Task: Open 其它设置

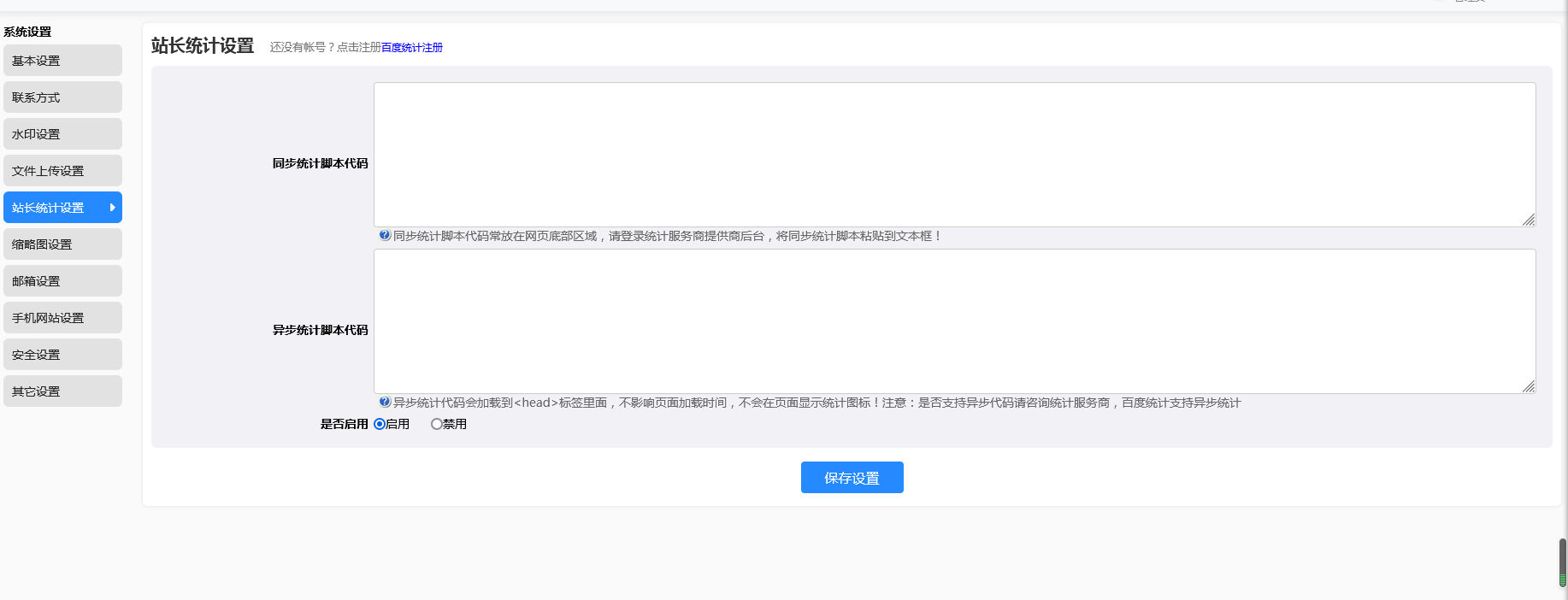Action: coord(62,391)
